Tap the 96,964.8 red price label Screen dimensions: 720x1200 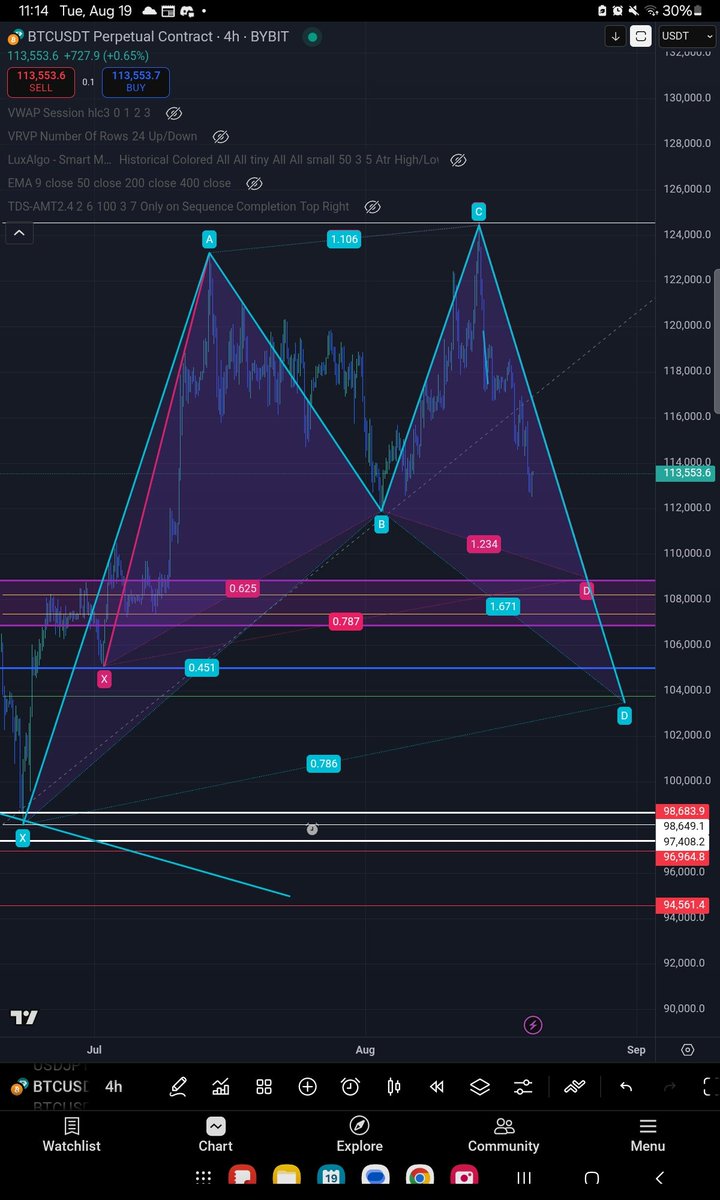[685, 857]
